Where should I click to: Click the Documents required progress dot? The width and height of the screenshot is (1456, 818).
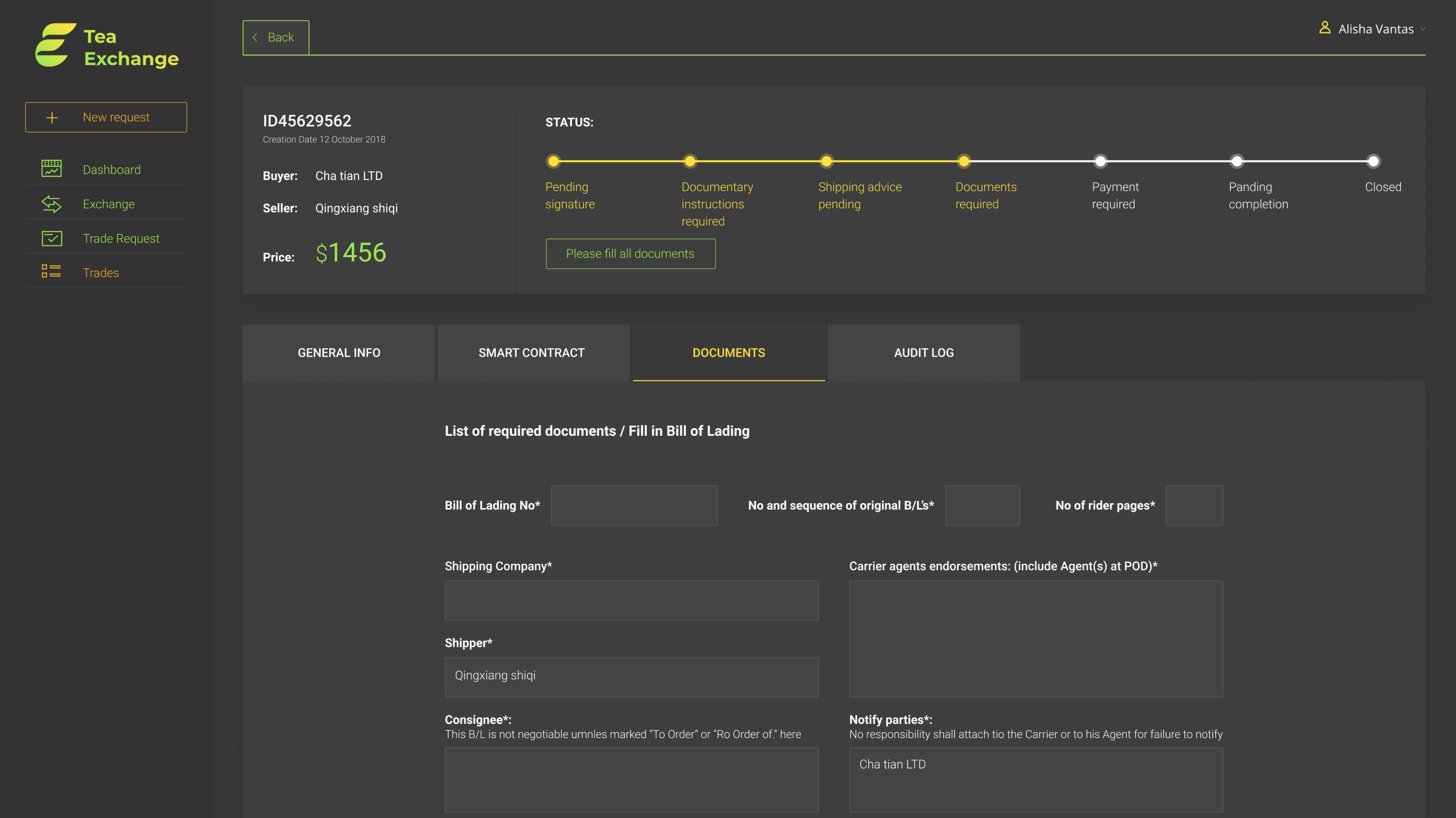click(964, 162)
